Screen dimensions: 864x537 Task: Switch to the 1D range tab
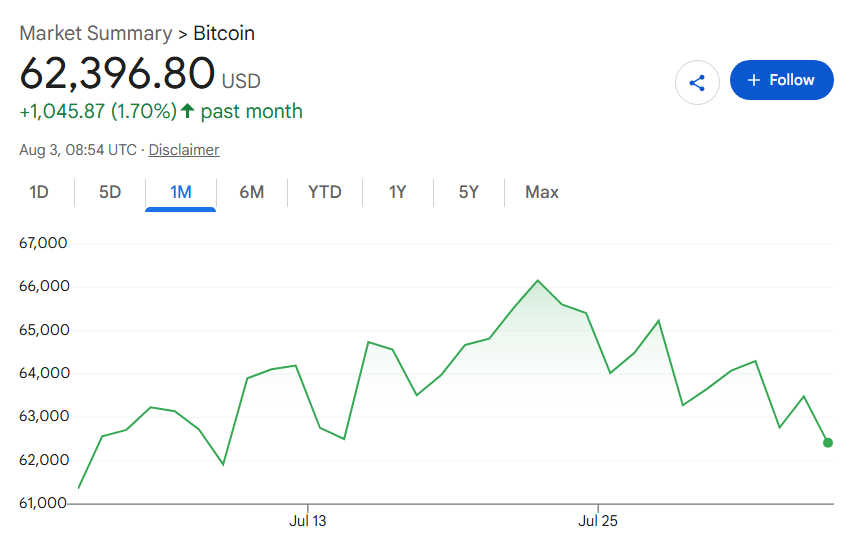click(x=39, y=192)
